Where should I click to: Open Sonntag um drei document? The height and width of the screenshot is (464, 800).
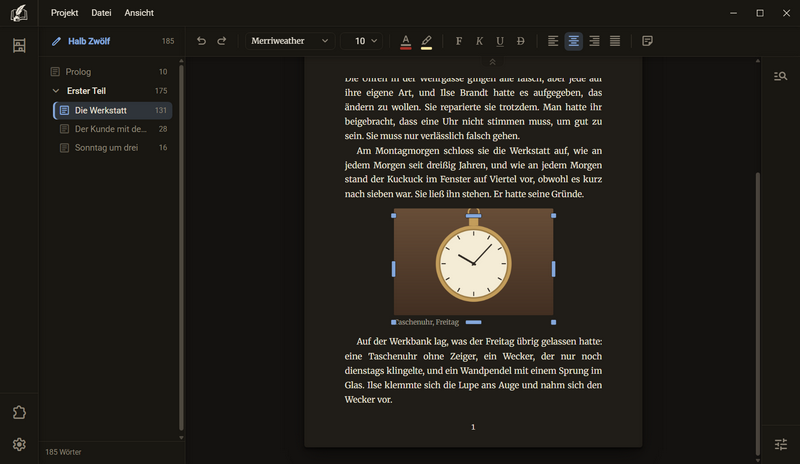113,148
